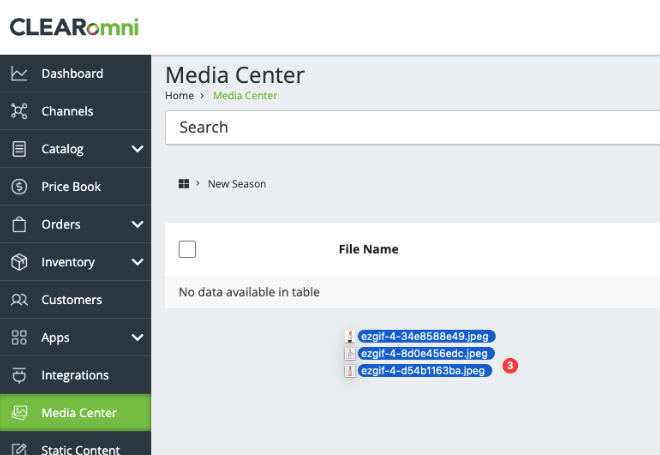Tick the select-all checkbox beside File Name
660x455 pixels.
[187, 249]
